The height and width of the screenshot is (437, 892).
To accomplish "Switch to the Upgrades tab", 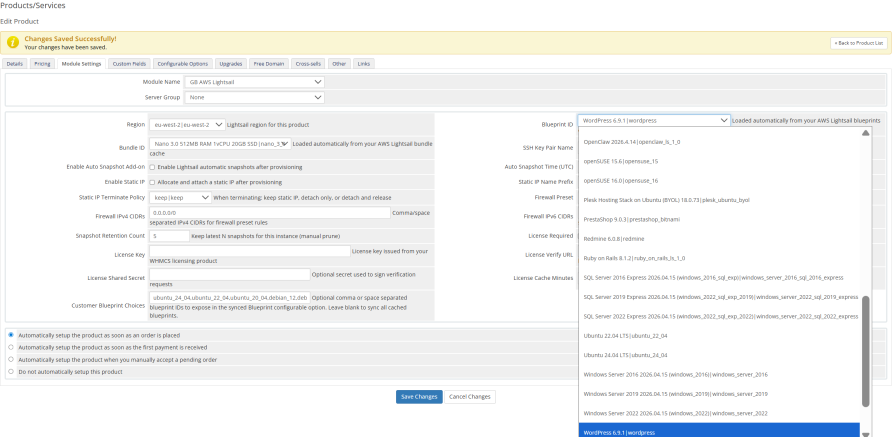I will coord(231,64).
